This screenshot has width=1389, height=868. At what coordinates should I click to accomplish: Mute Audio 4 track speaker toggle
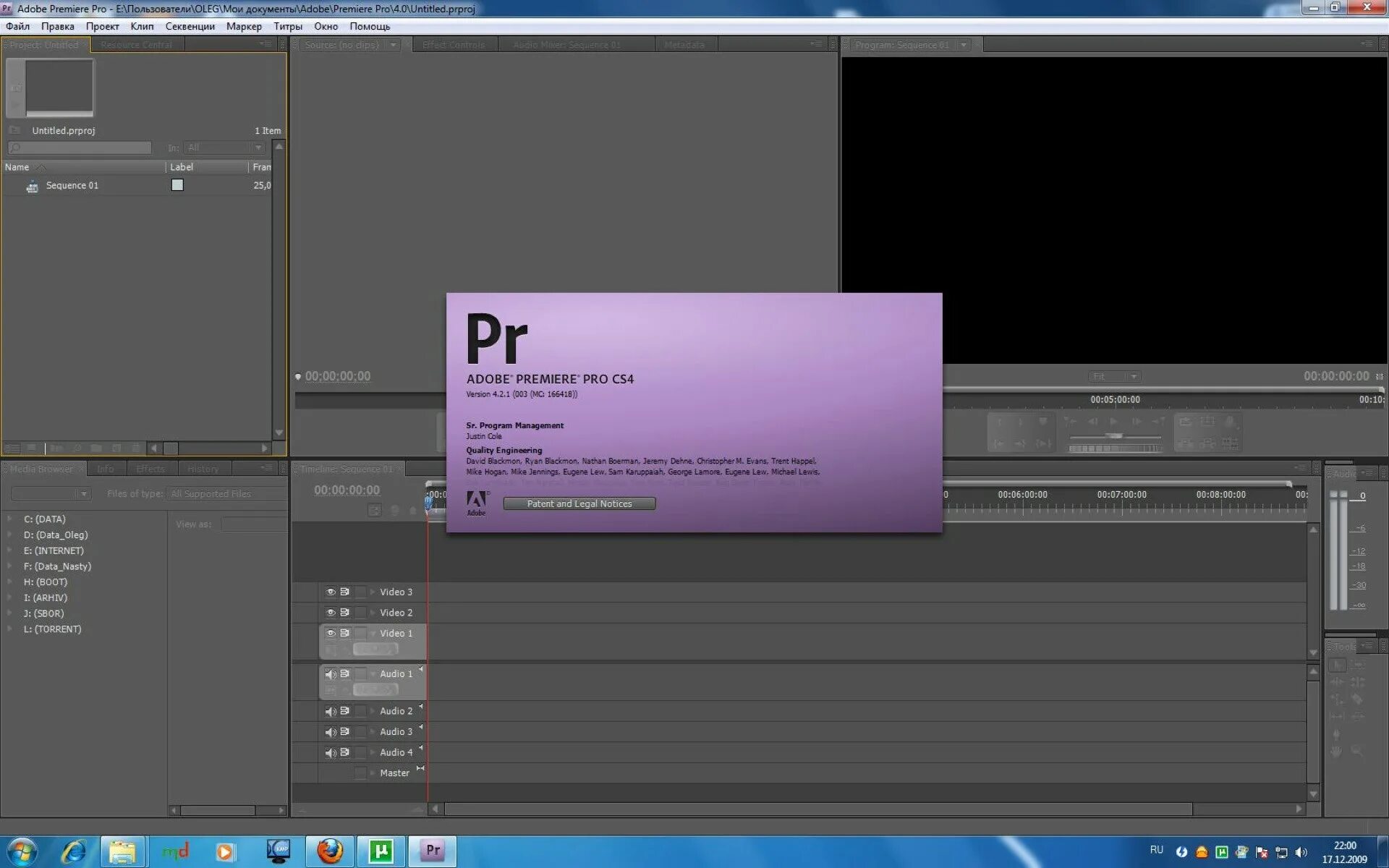331,752
